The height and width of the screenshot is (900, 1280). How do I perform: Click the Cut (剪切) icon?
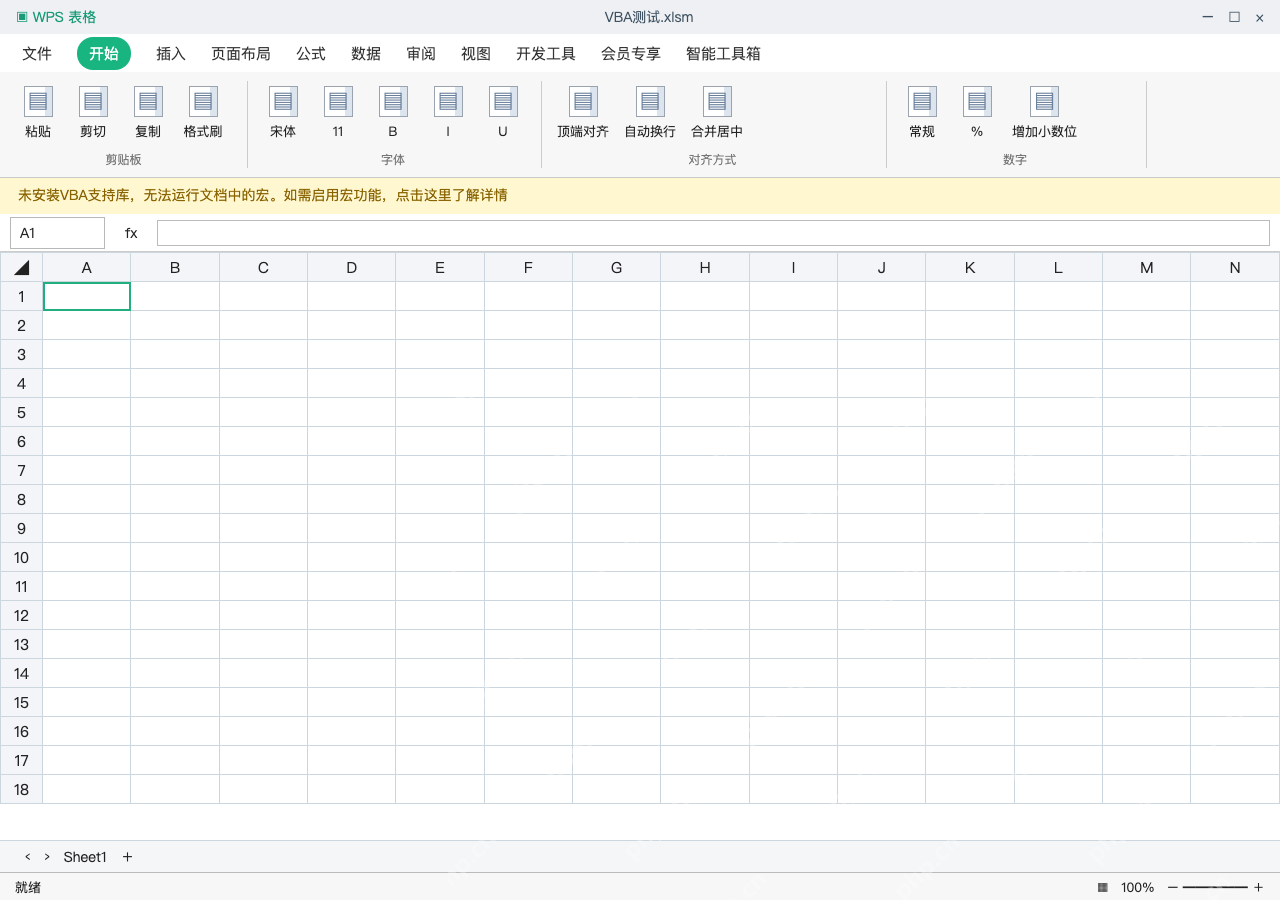[x=93, y=101]
